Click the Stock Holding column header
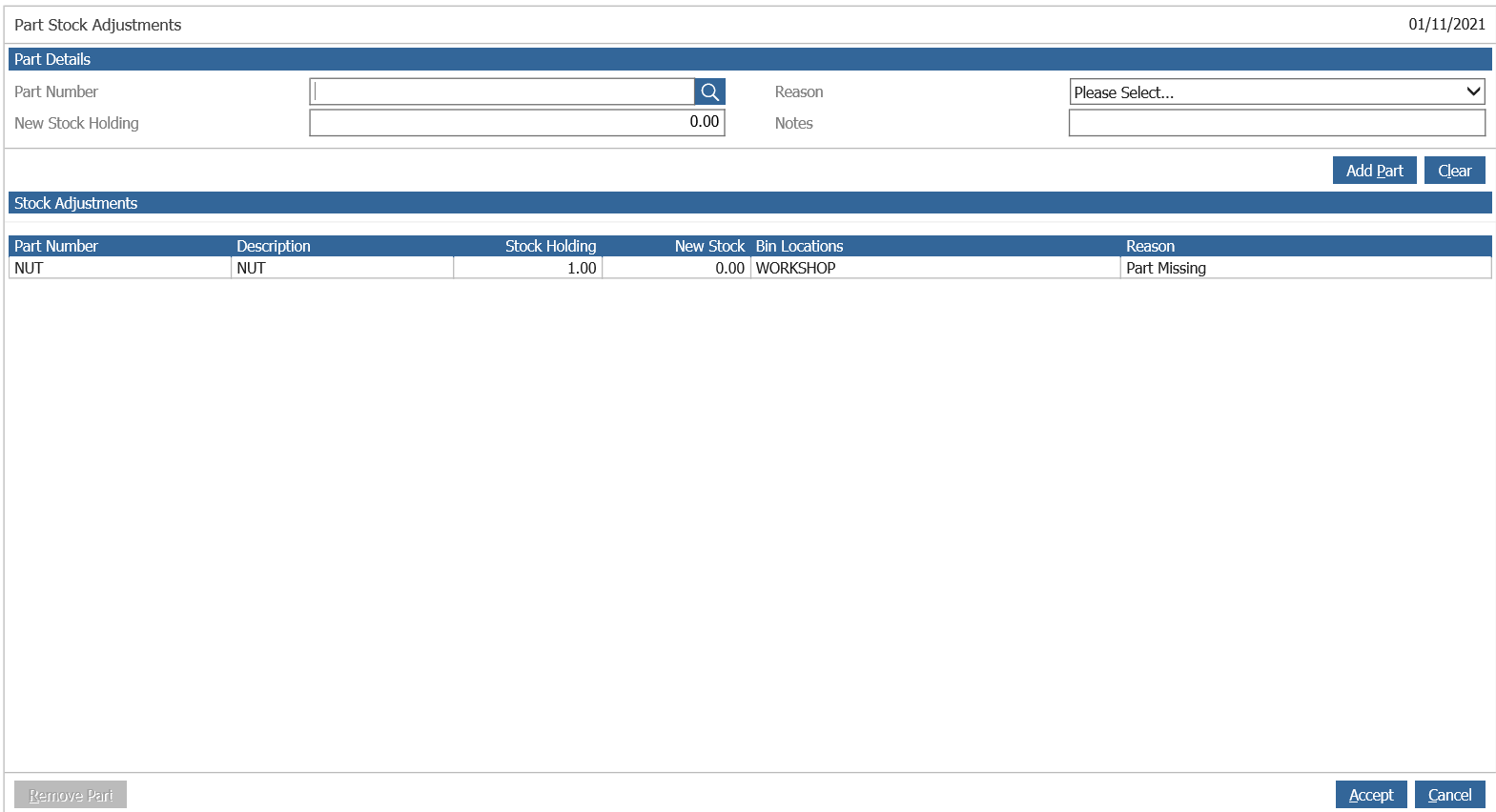1496x812 pixels. pos(550,246)
